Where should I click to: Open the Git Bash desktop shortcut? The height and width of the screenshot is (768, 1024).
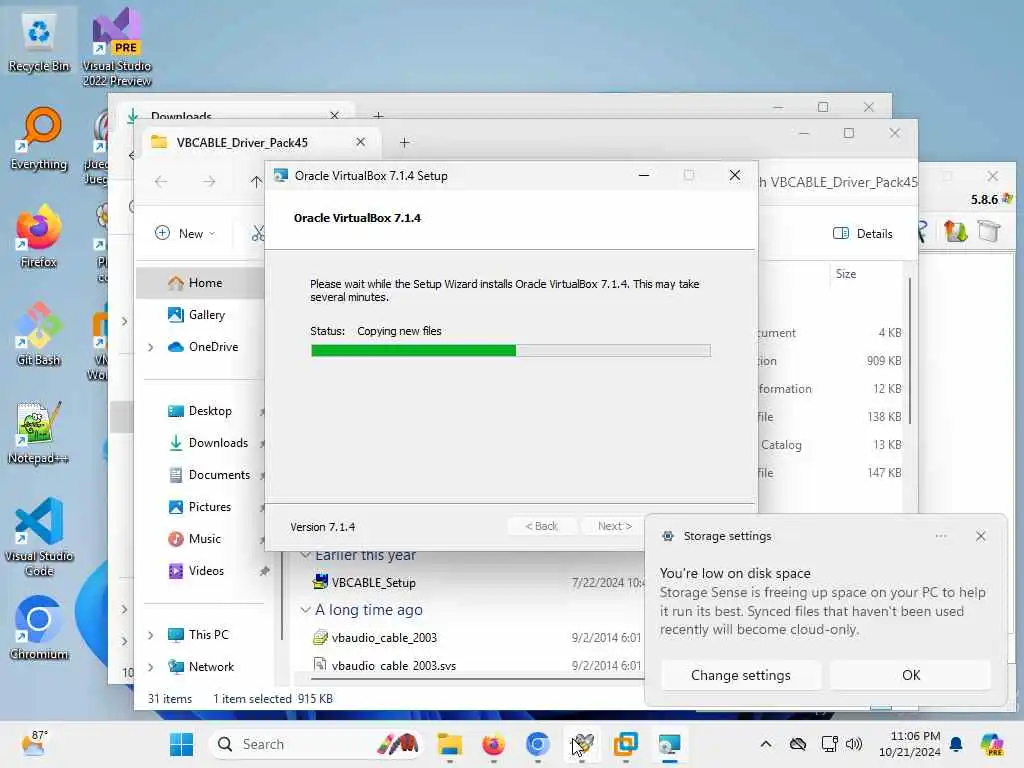39,334
